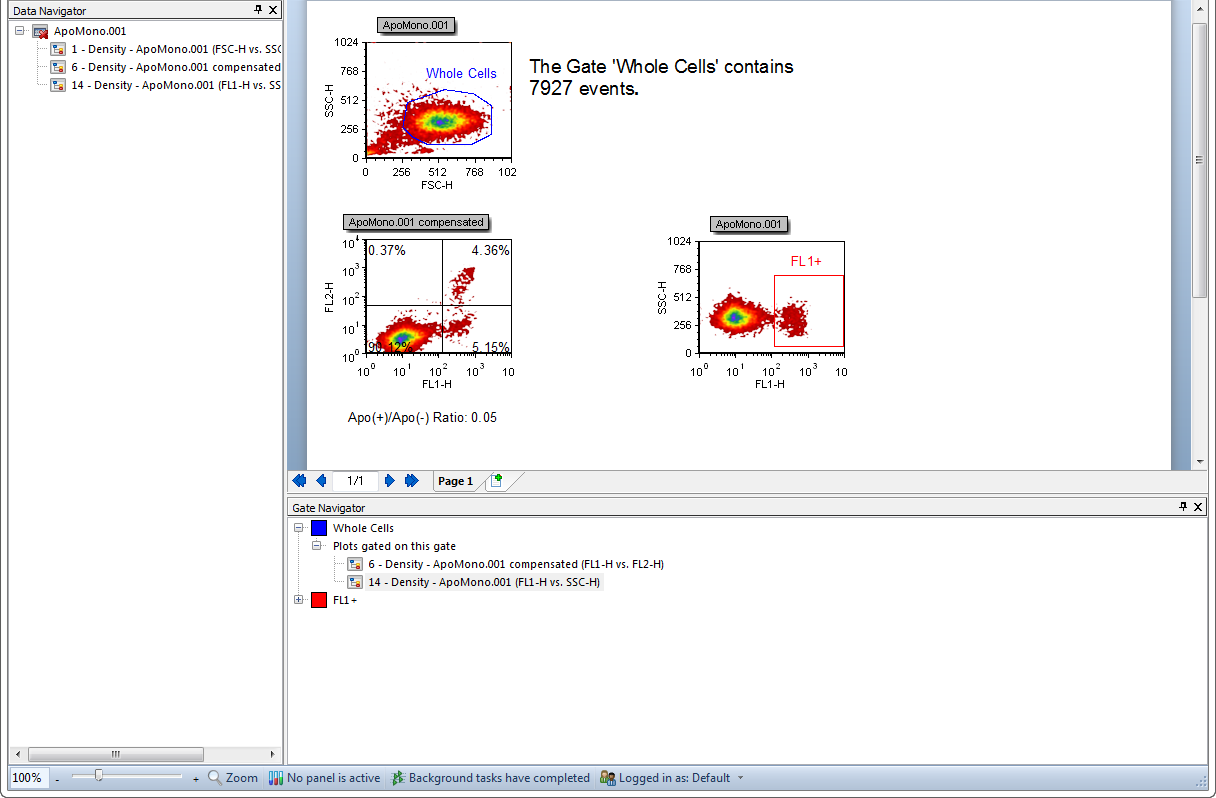This screenshot has width=1216, height=798.
Task: Add a new page tab icon
Action: (x=495, y=481)
